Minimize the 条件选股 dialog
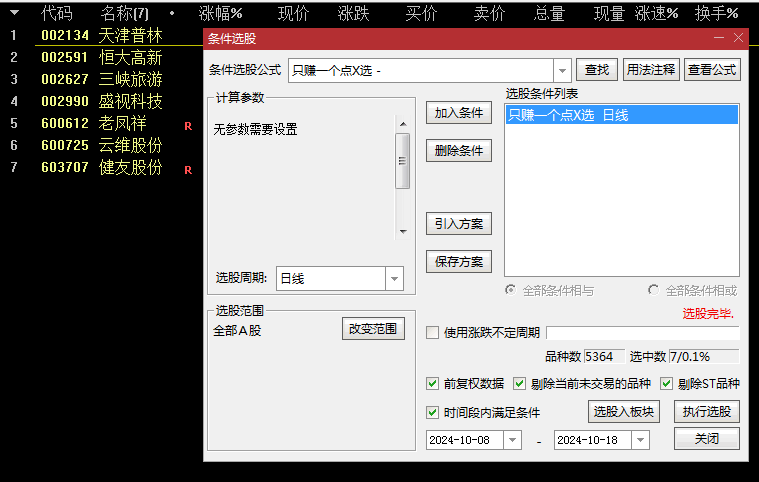The width and height of the screenshot is (759, 482). tap(719, 38)
